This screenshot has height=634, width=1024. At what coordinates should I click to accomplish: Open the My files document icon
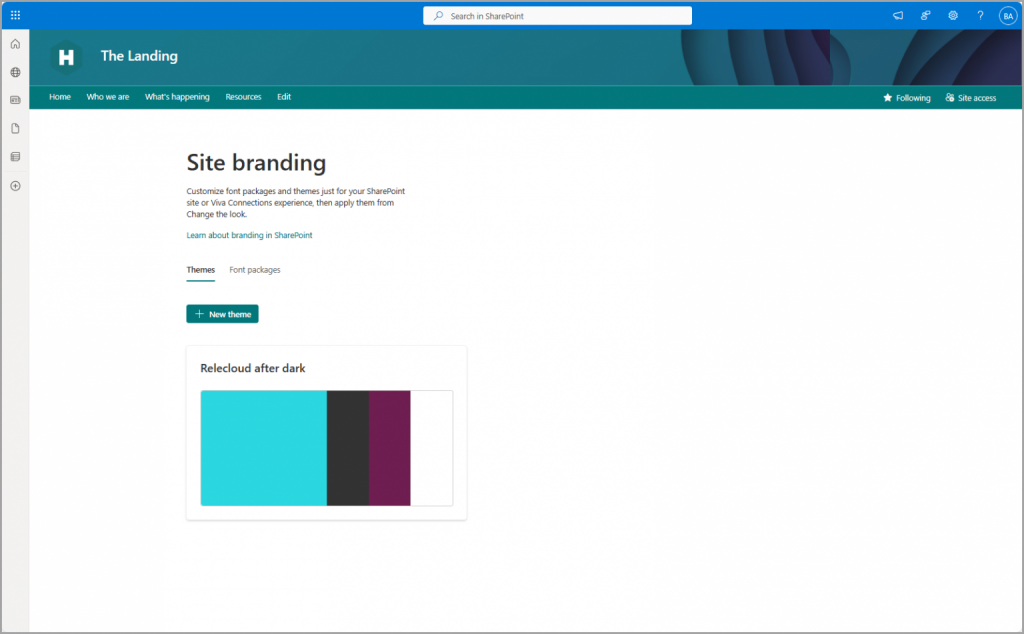15,129
